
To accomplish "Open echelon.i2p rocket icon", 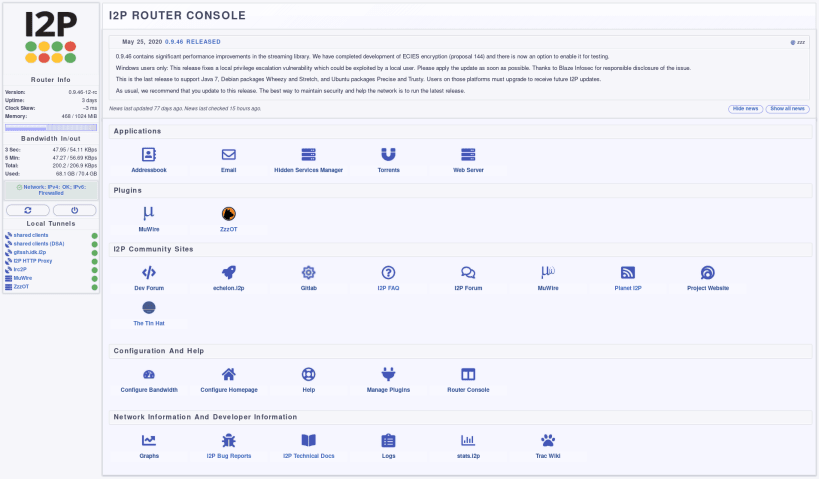I will [229, 273].
